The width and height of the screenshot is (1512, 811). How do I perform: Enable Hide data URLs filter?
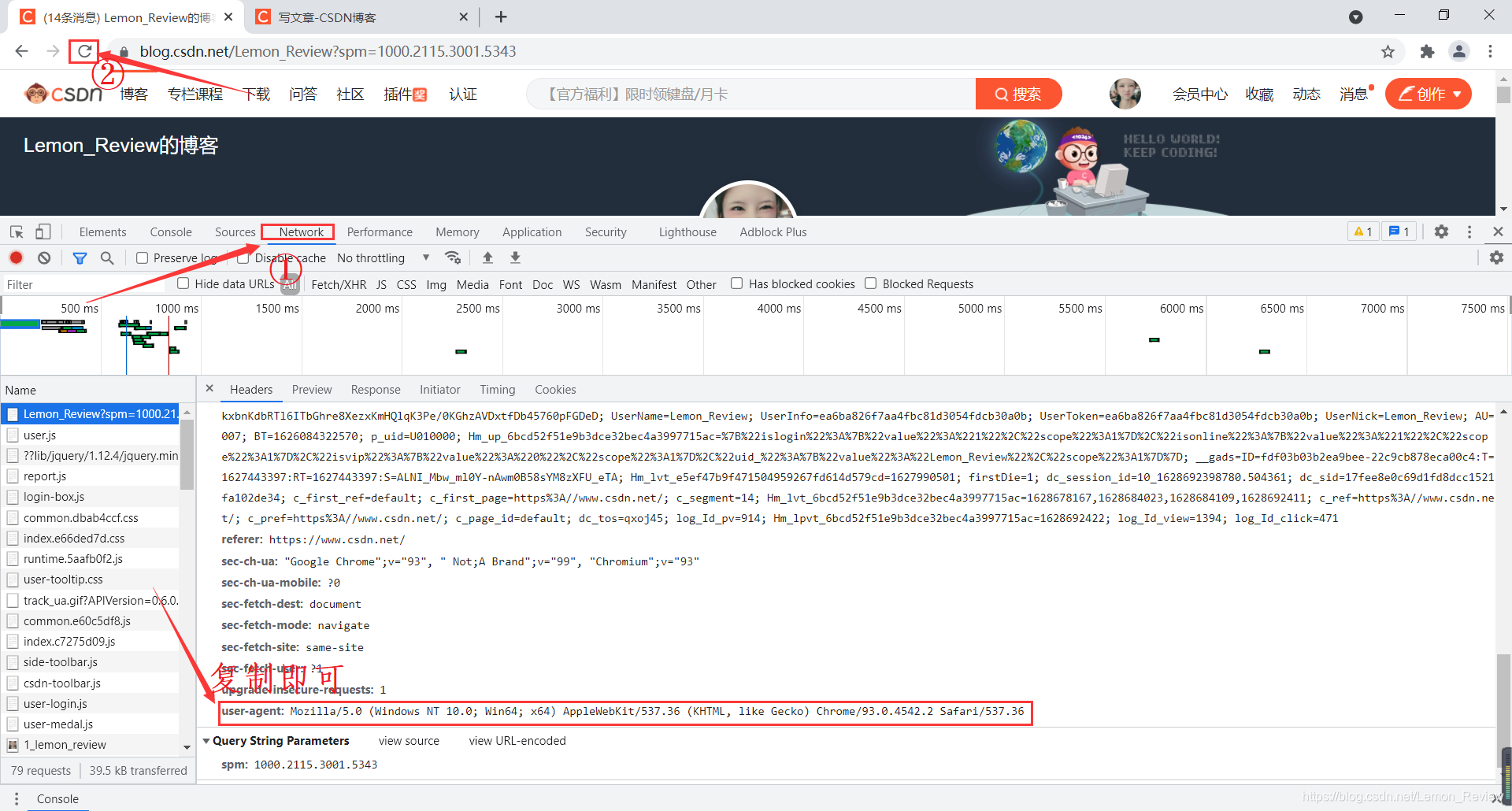pos(183,283)
